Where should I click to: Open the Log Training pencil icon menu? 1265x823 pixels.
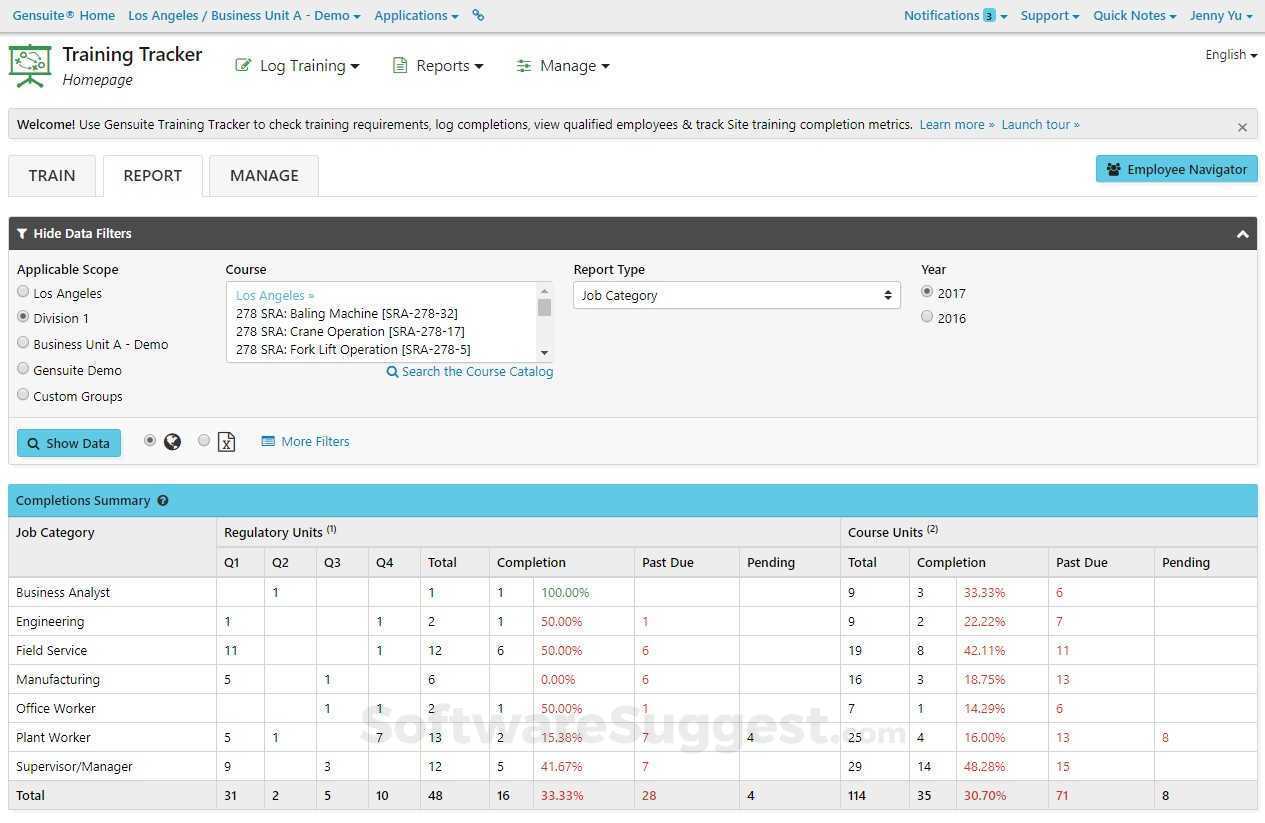(244, 64)
